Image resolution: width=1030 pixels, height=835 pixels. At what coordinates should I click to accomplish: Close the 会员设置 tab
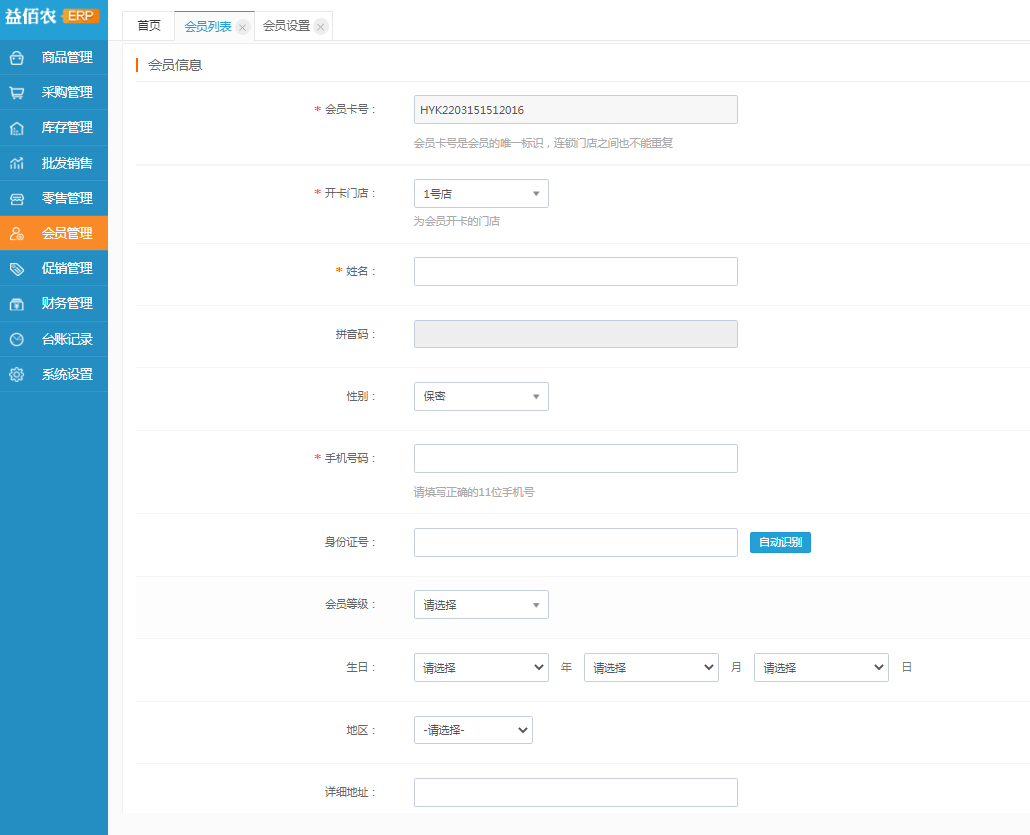pos(320,27)
